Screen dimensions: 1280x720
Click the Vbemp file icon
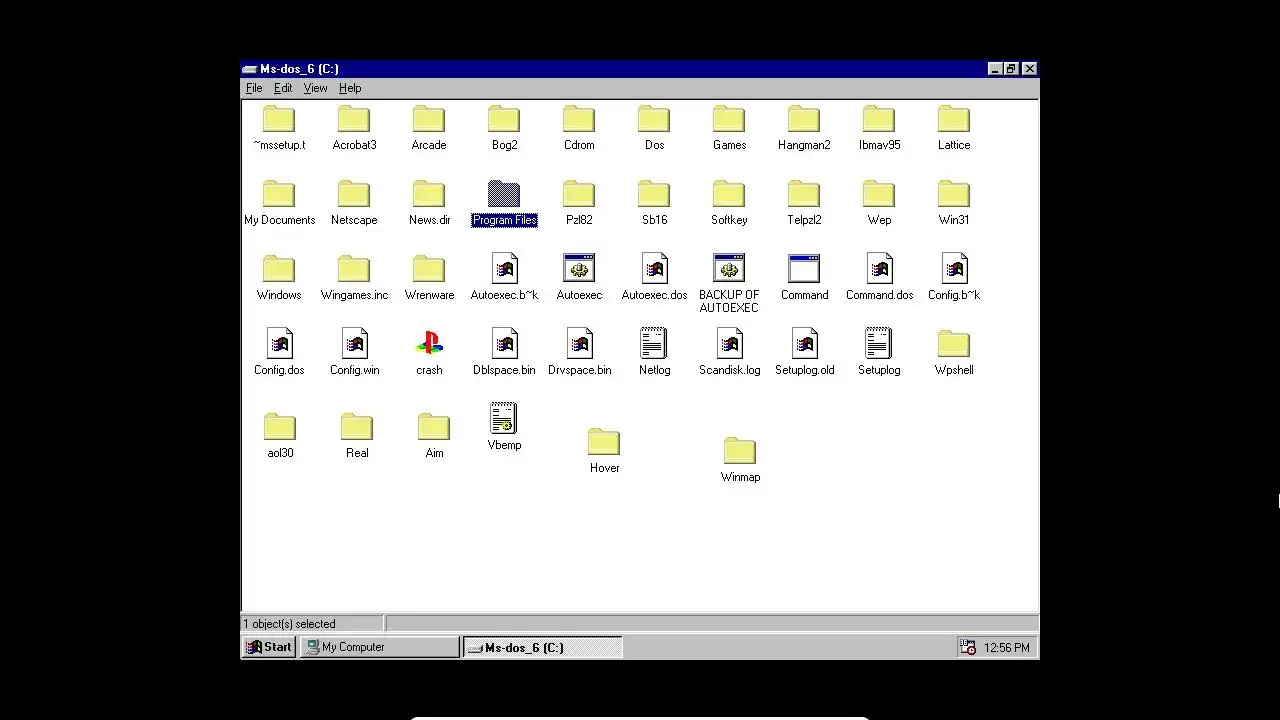point(504,419)
